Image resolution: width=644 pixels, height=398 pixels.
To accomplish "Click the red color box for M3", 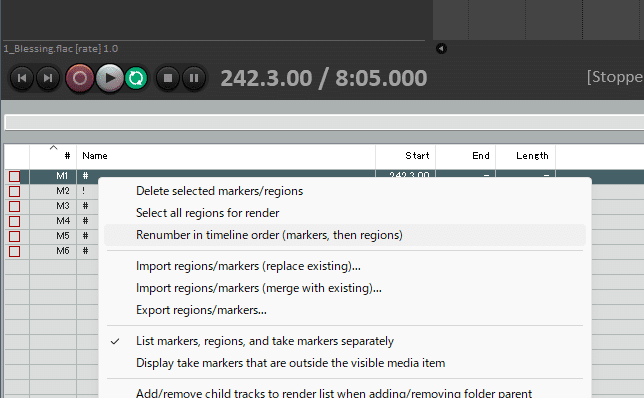I will (x=14, y=206).
